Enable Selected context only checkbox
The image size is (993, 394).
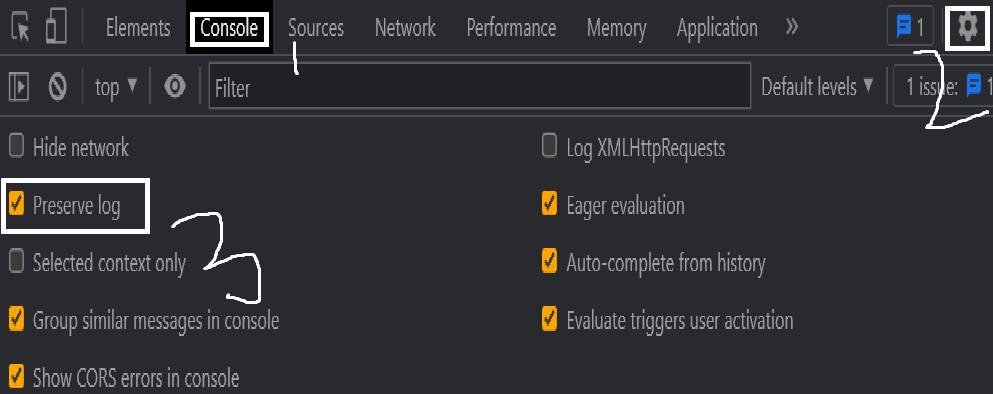point(16,262)
